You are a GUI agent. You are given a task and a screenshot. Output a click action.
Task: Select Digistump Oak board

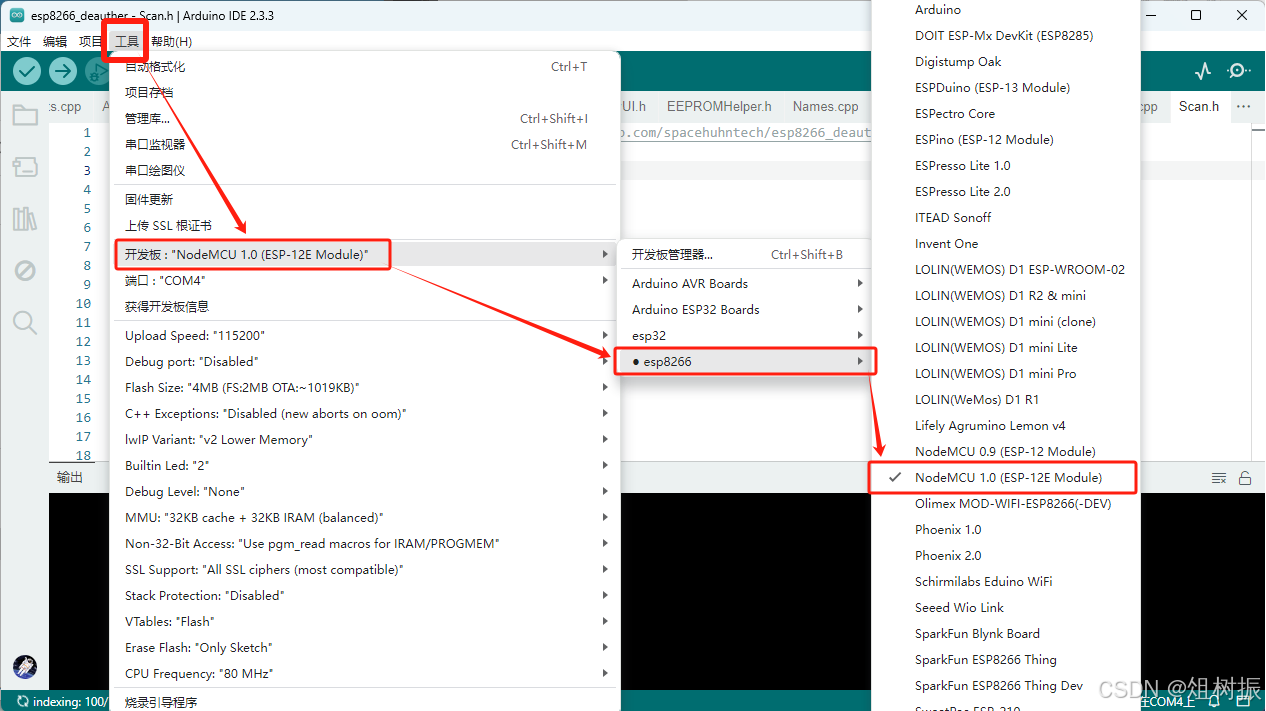click(x=1005, y=61)
